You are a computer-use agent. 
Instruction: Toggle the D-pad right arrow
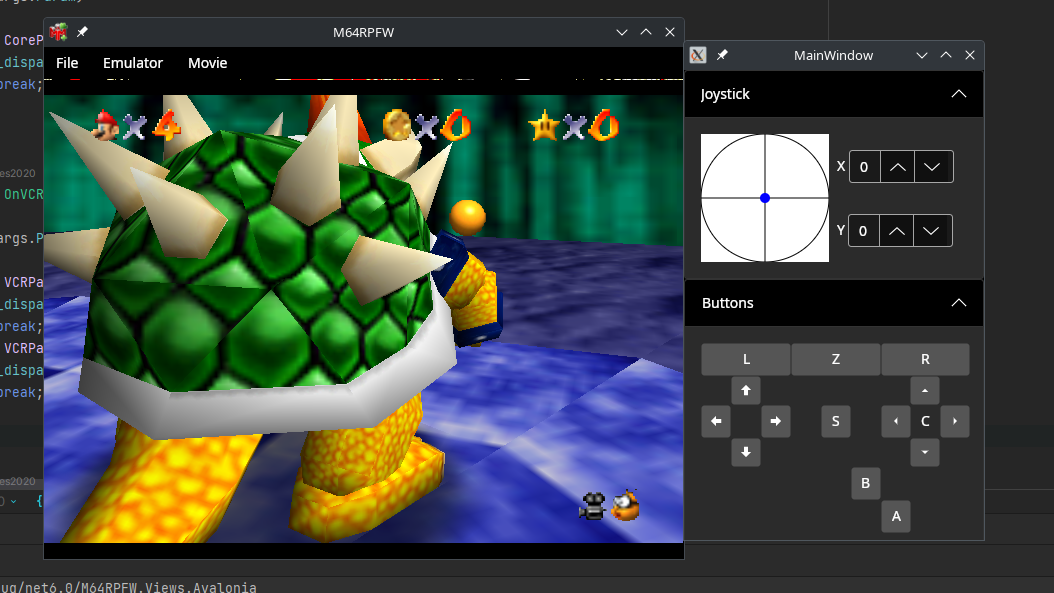click(x=776, y=422)
